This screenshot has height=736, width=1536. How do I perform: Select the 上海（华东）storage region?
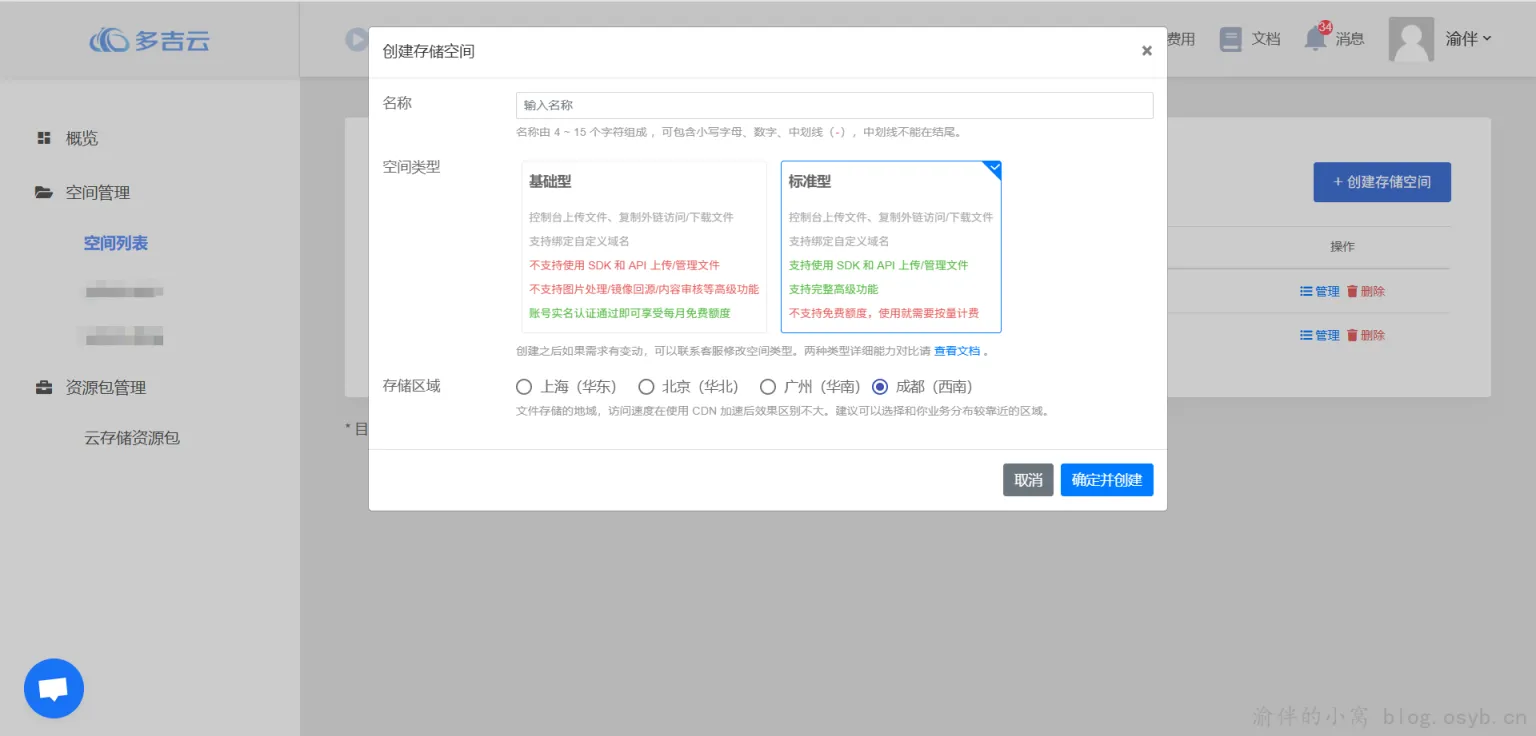(523, 387)
